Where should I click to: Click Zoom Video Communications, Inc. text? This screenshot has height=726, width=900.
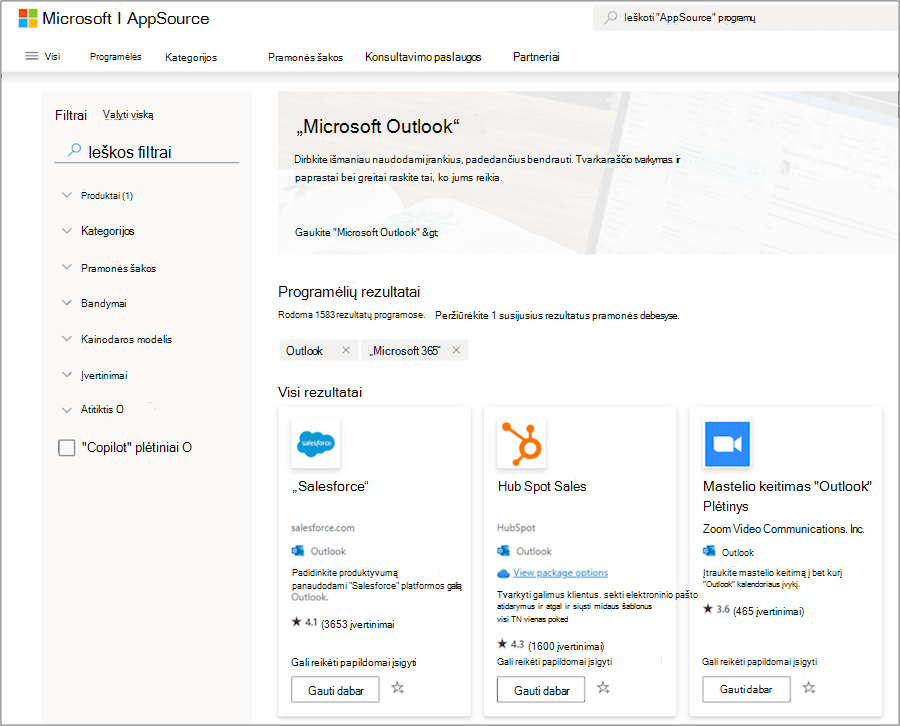[783, 529]
